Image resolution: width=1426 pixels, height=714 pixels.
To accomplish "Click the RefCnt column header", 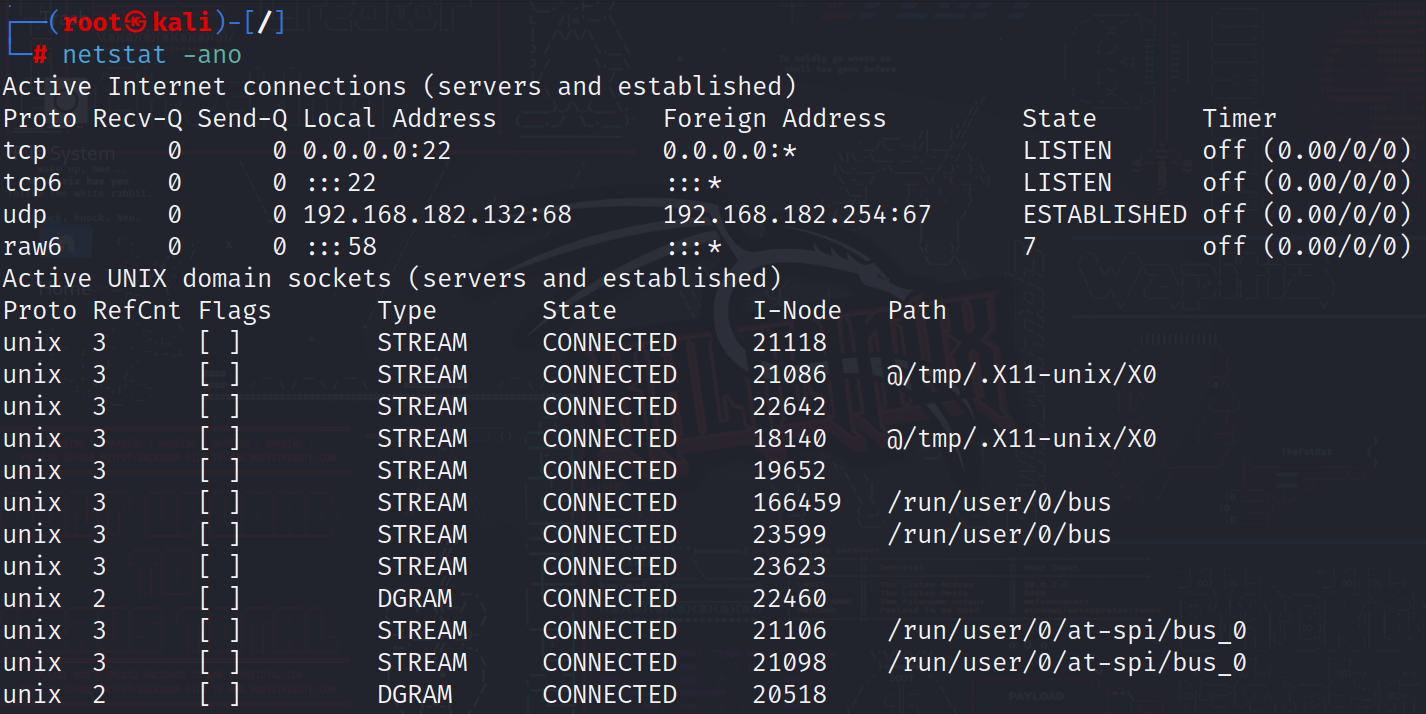I will pyautogui.click(x=137, y=311).
